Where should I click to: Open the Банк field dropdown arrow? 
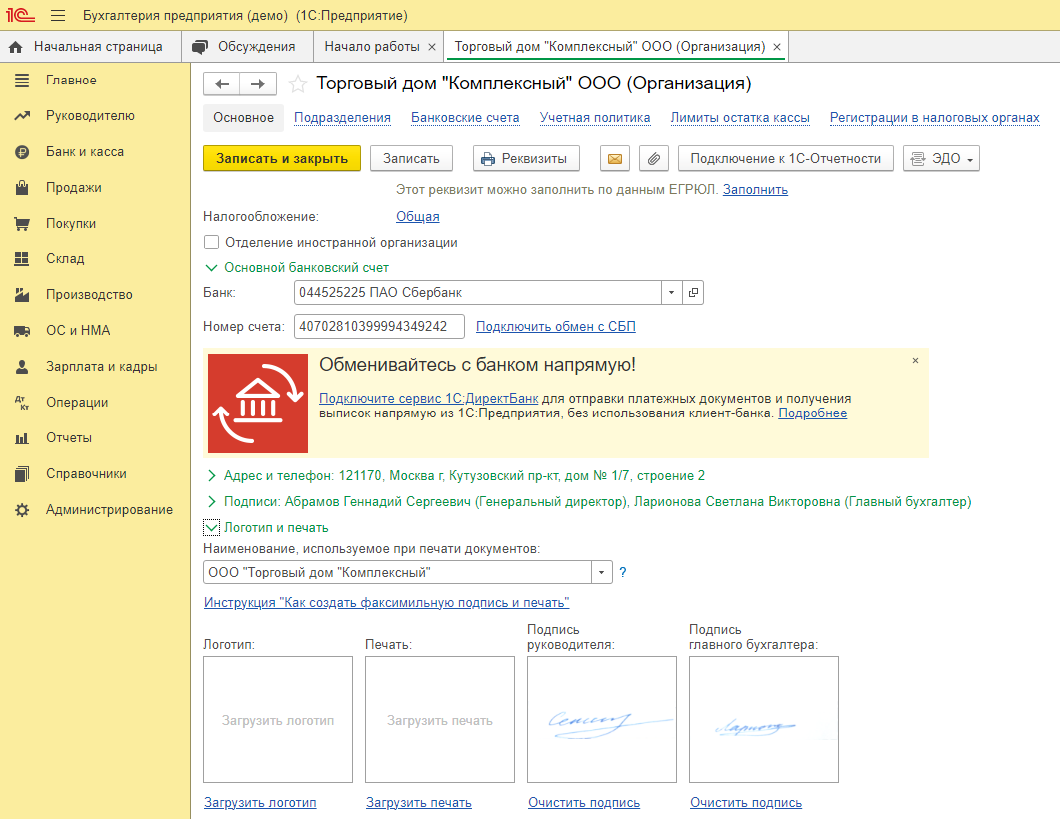tap(671, 293)
